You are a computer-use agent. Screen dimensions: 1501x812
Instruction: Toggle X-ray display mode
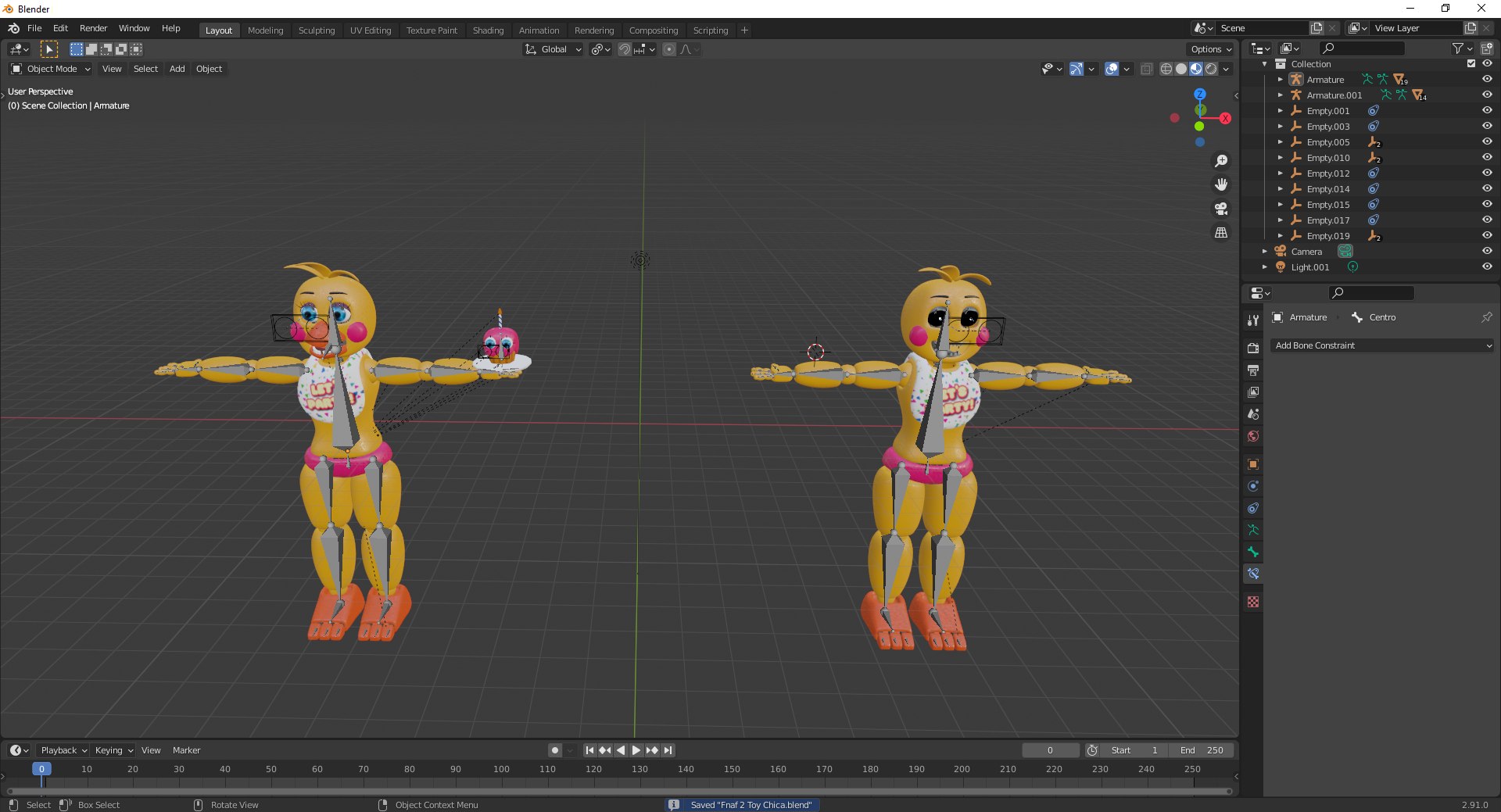click(x=1146, y=69)
